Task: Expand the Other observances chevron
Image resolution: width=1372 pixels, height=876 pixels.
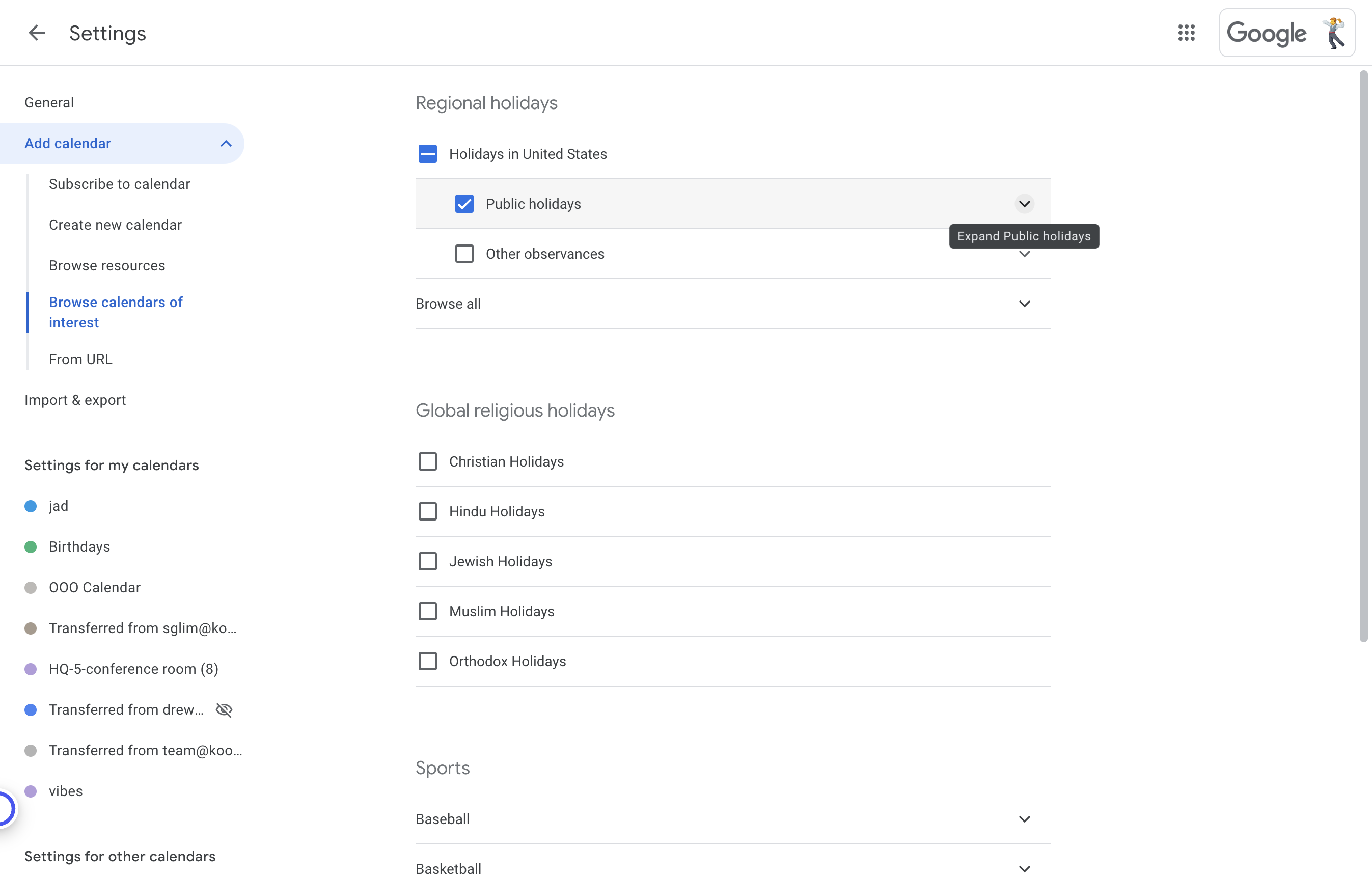Action: point(1024,255)
